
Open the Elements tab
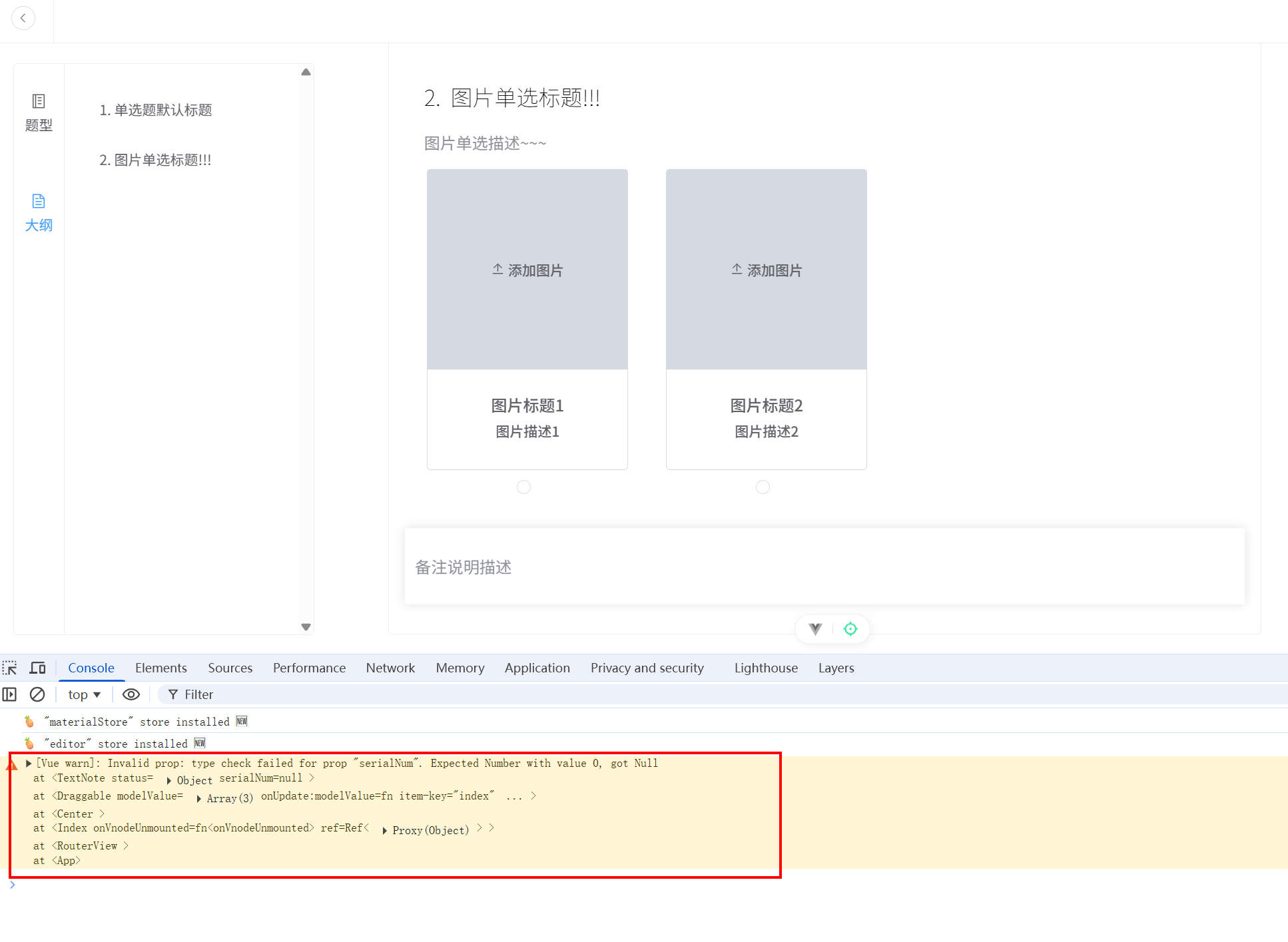click(x=161, y=668)
